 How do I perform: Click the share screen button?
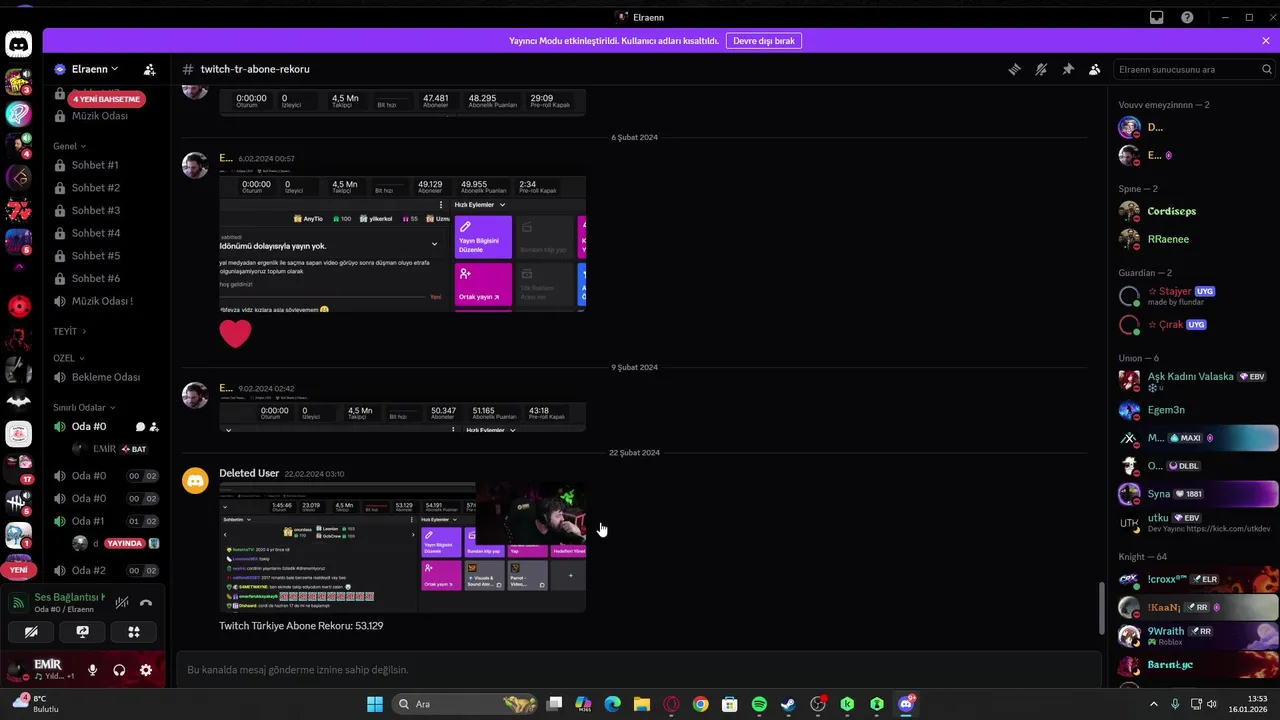coord(82,632)
